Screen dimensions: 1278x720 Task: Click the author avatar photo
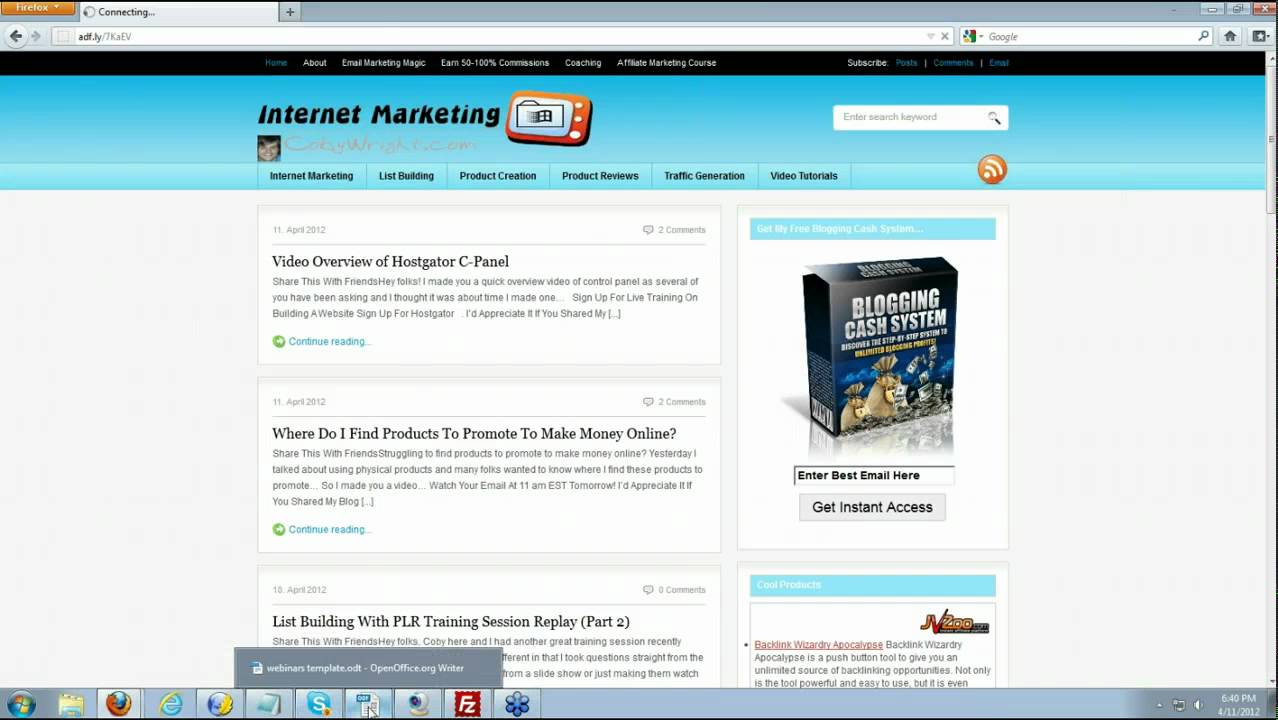tap(268, 148)
